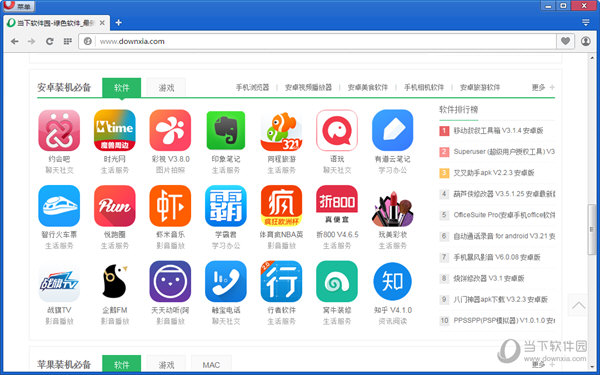Viewport: 600px width, 375px height.
Task: Open the 约会吧 app icon
Action: click(59, 130)
